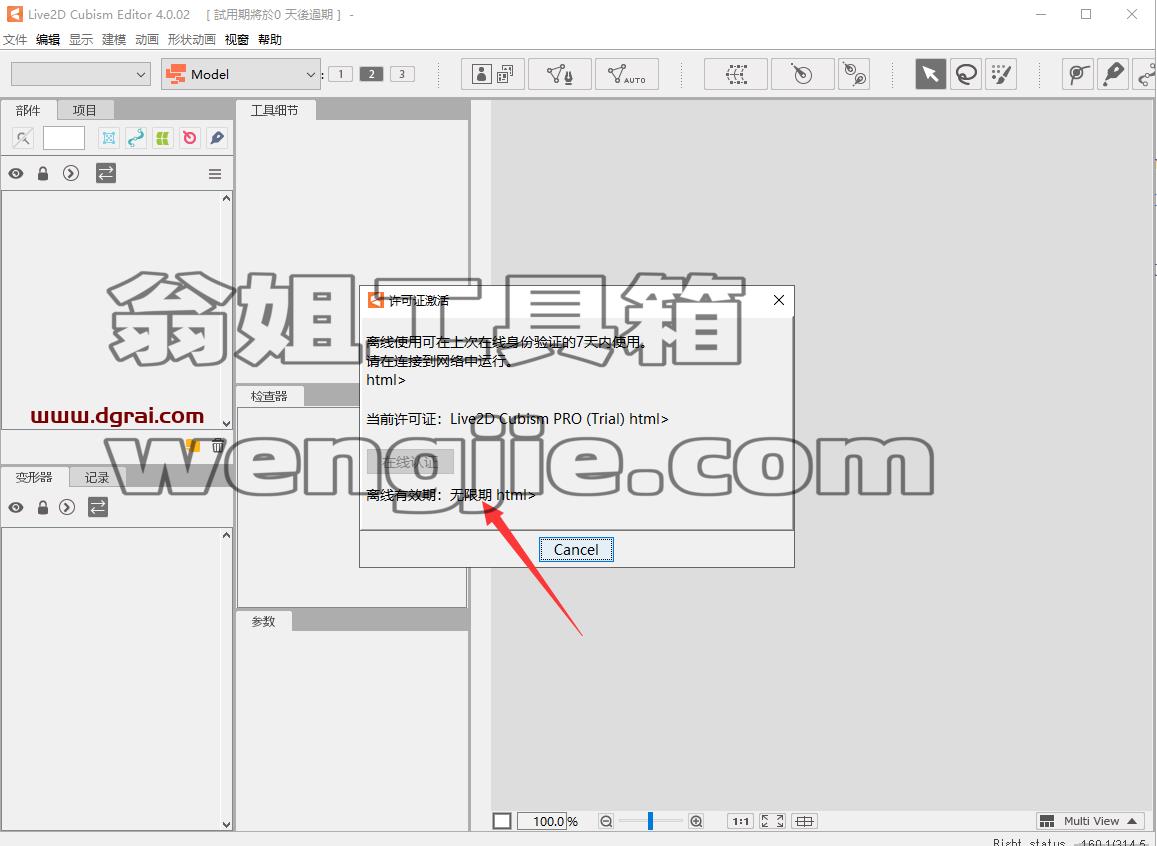Switch to the 项目 tab
This screenshot has height=846, width=1157.
point(85,110)
